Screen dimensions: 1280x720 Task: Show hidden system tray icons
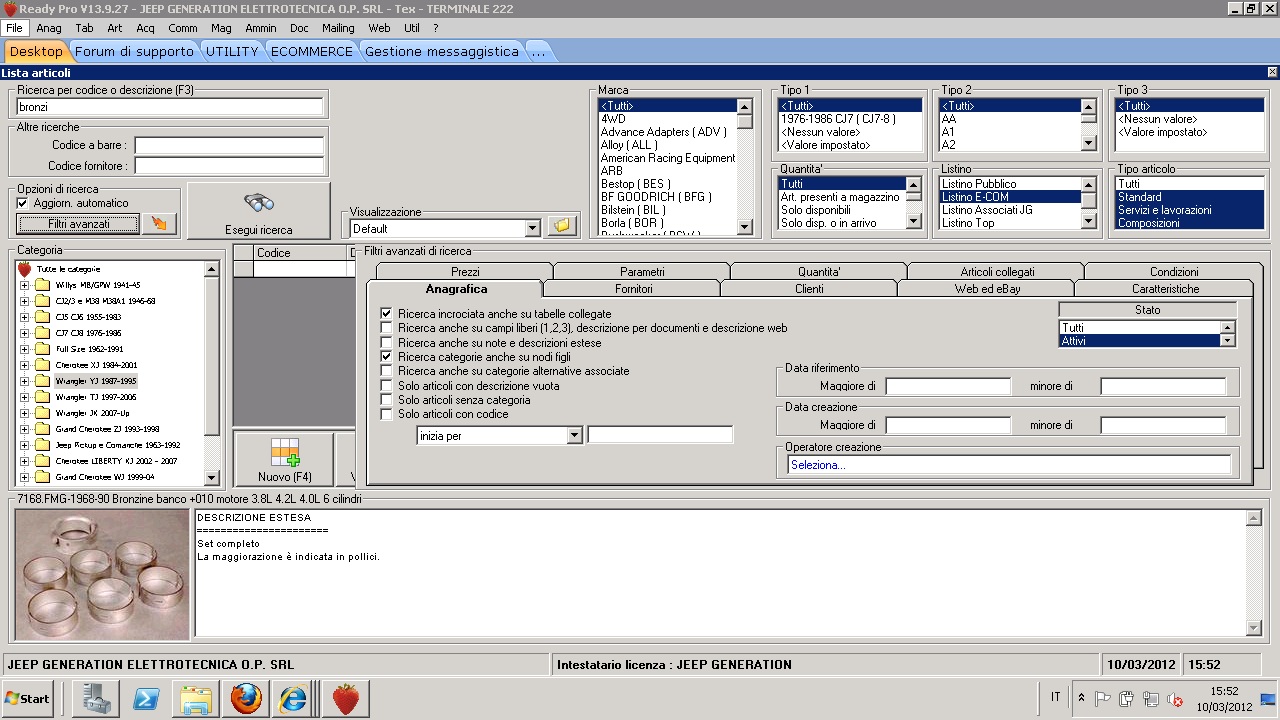(1080, 698)
